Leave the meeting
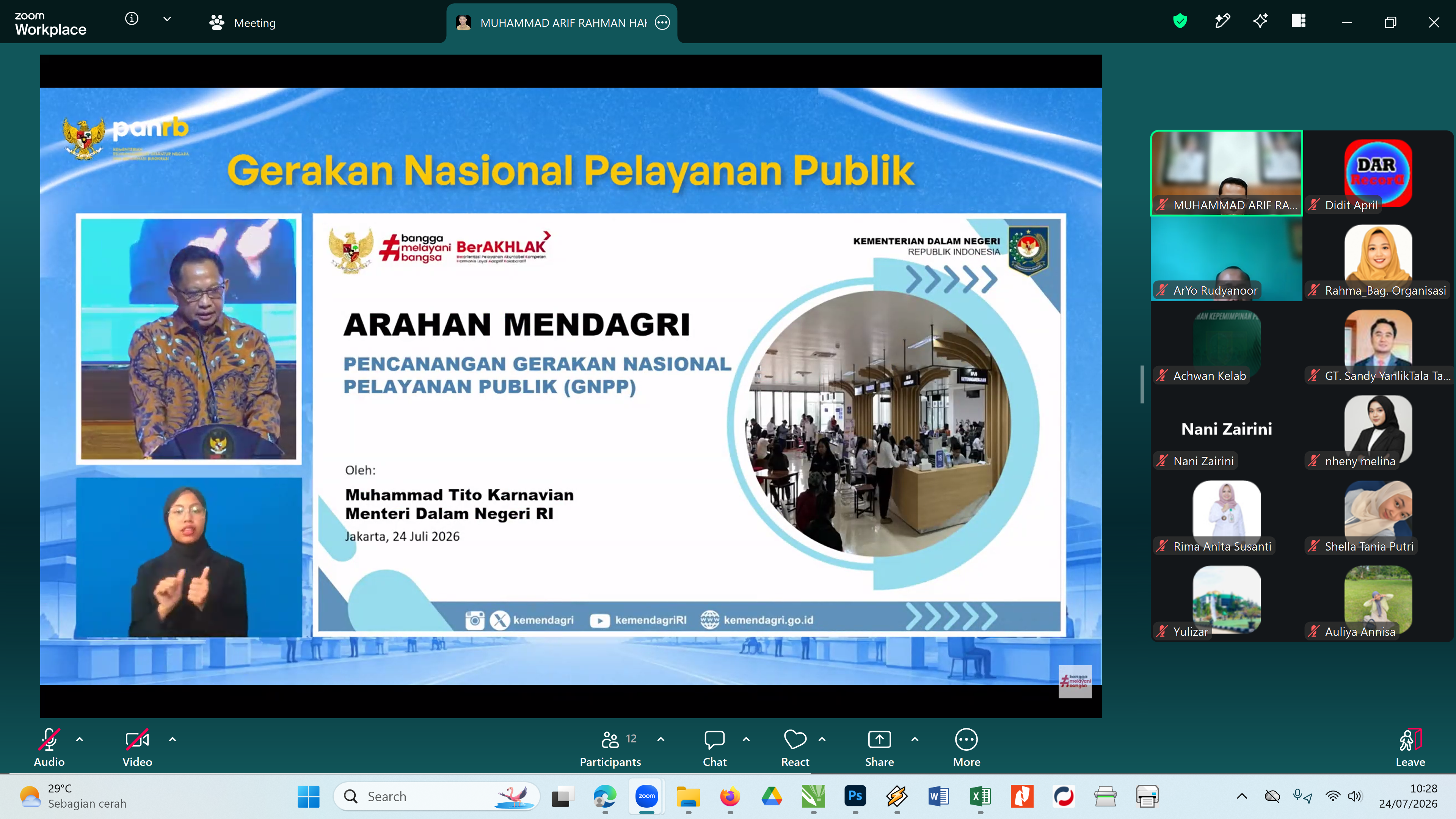Image resolution: width=1456 pixels, height=819 pixels. pyautogui.click(x=1410, y=747)
